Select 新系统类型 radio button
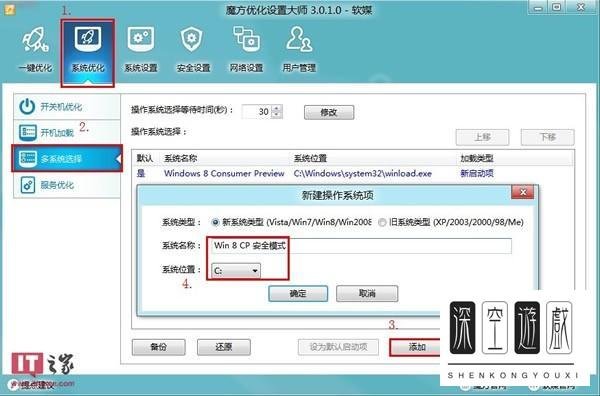Image resolution: width=600 pixels, height=396 pixels. pos(215,222)
